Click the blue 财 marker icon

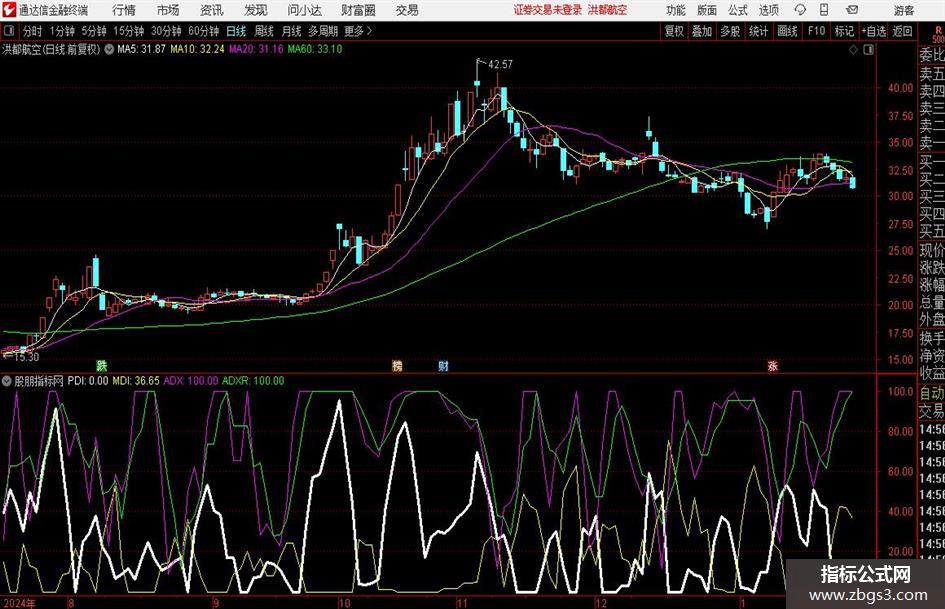tap(443, 365)
